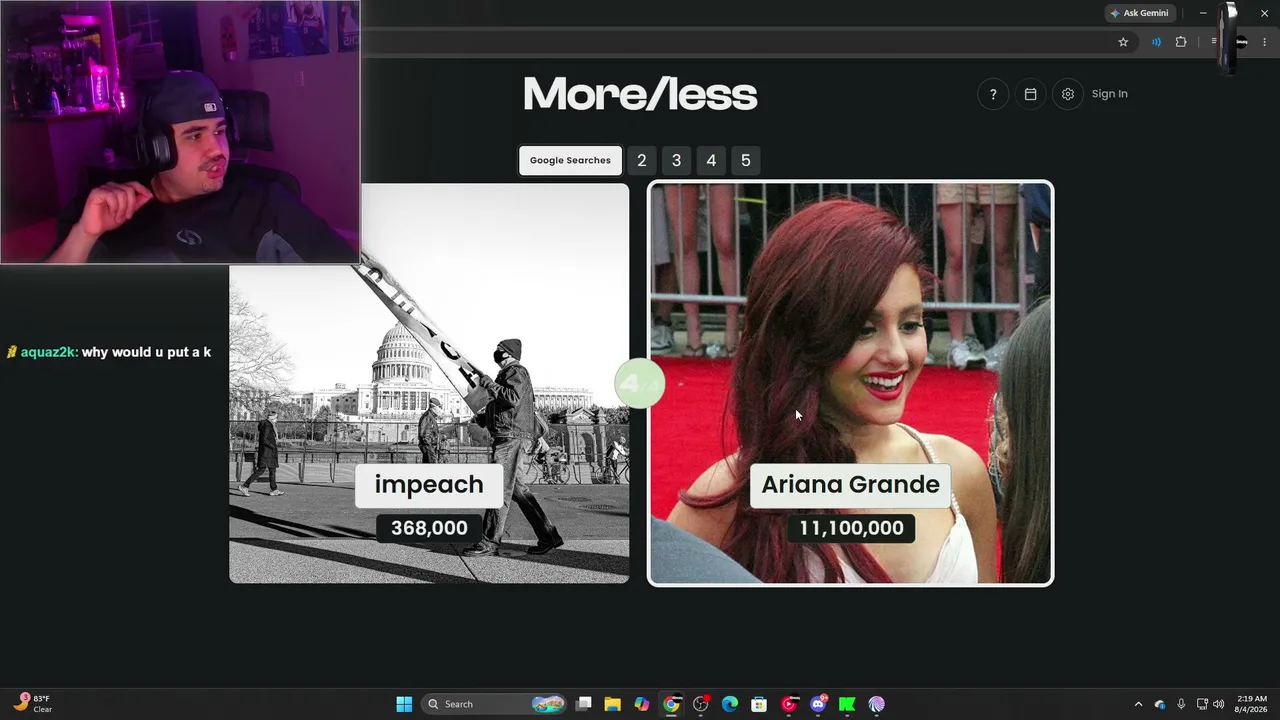The width and height of the screenshot is (1280, 720).
Task: Show hidden system tray icons
Action: tap(1138, 704)
